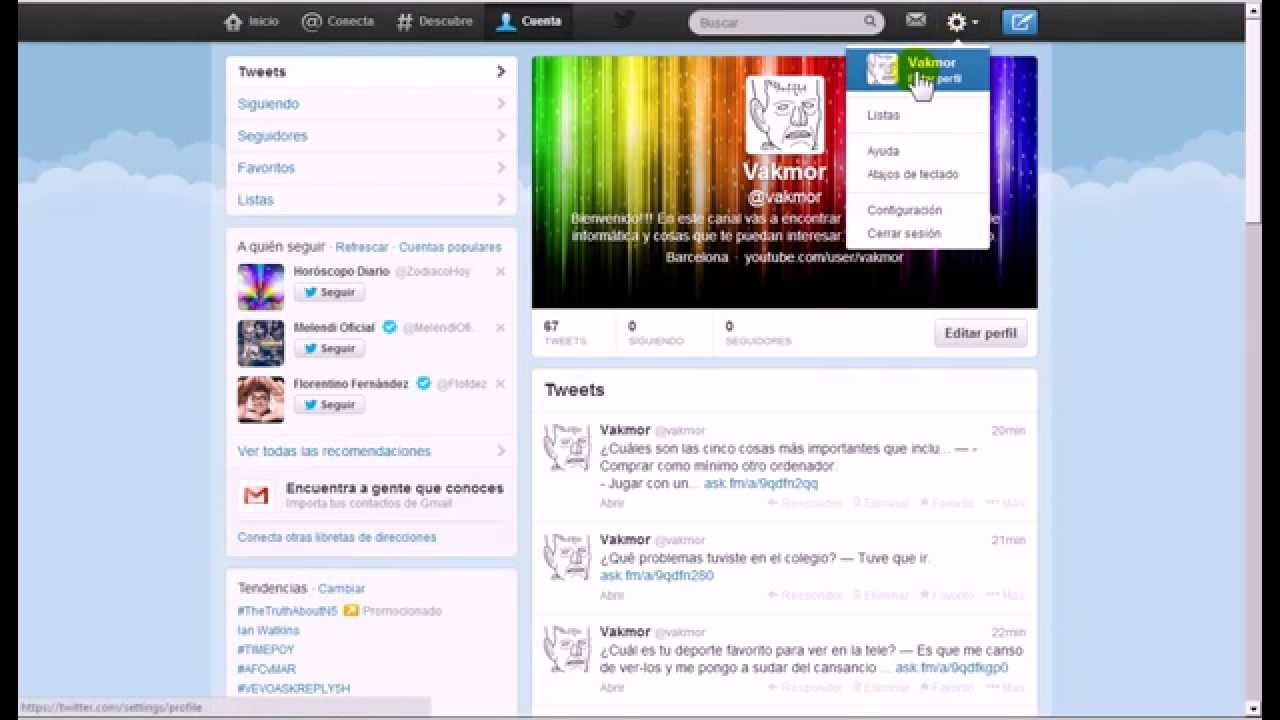Open direct messages envelope icon

[x=915, y=20]
